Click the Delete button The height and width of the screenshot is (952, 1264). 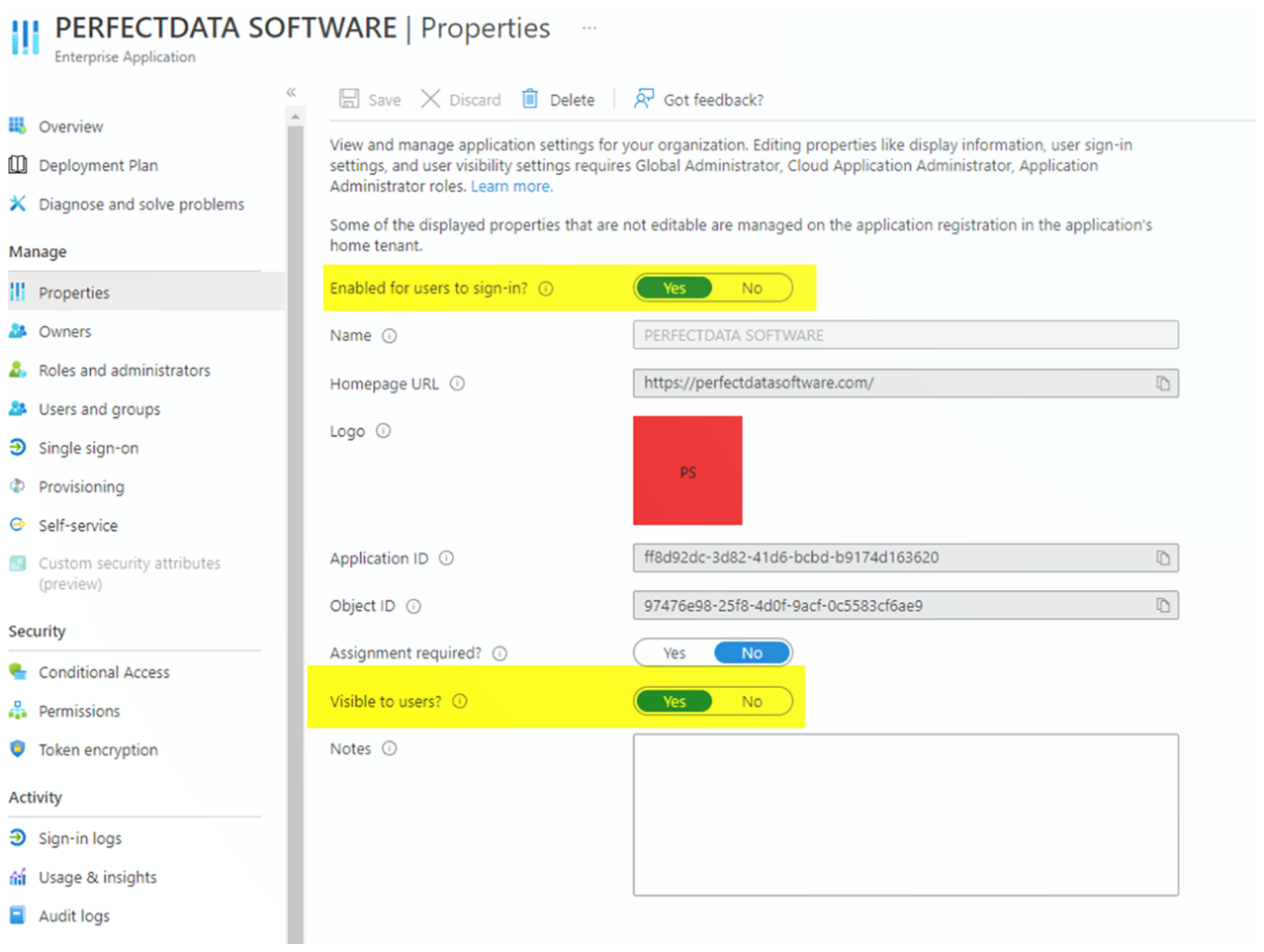point(558,100)
